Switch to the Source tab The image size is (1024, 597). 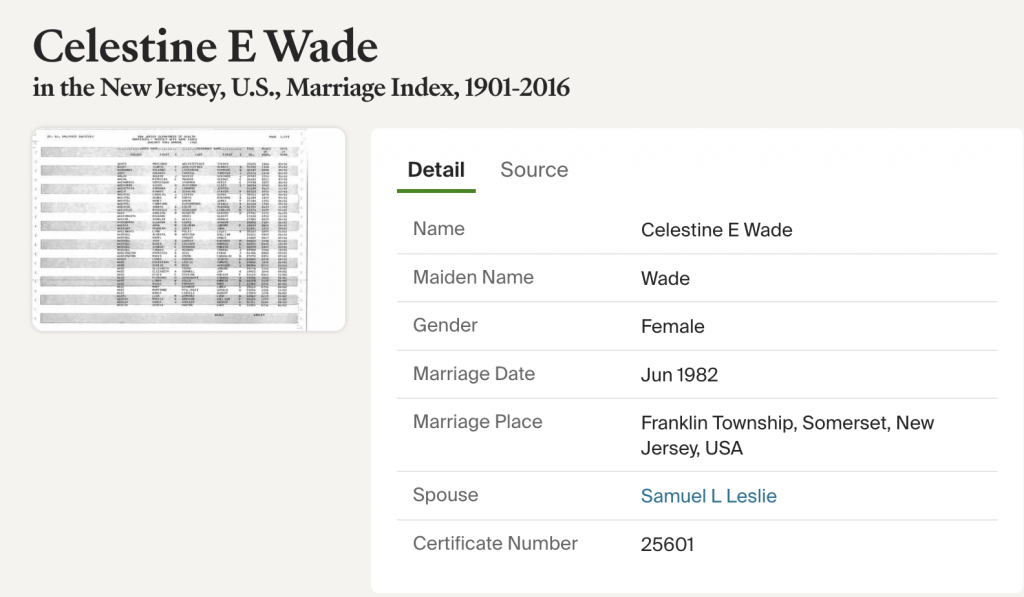(x=534, y=170)
